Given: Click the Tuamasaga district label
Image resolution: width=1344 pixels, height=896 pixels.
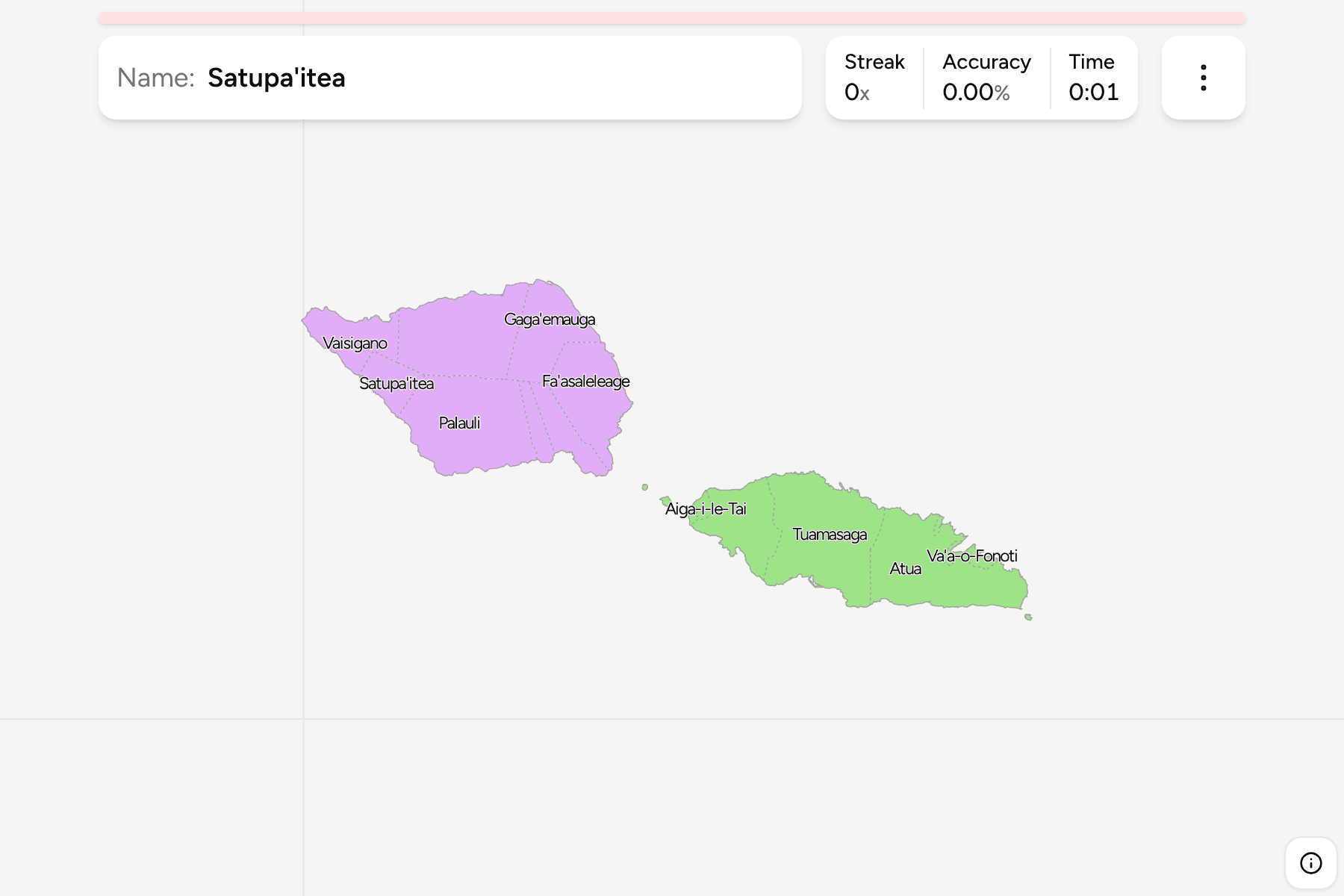Looking at the screenshot, I should tap(830, 535).
